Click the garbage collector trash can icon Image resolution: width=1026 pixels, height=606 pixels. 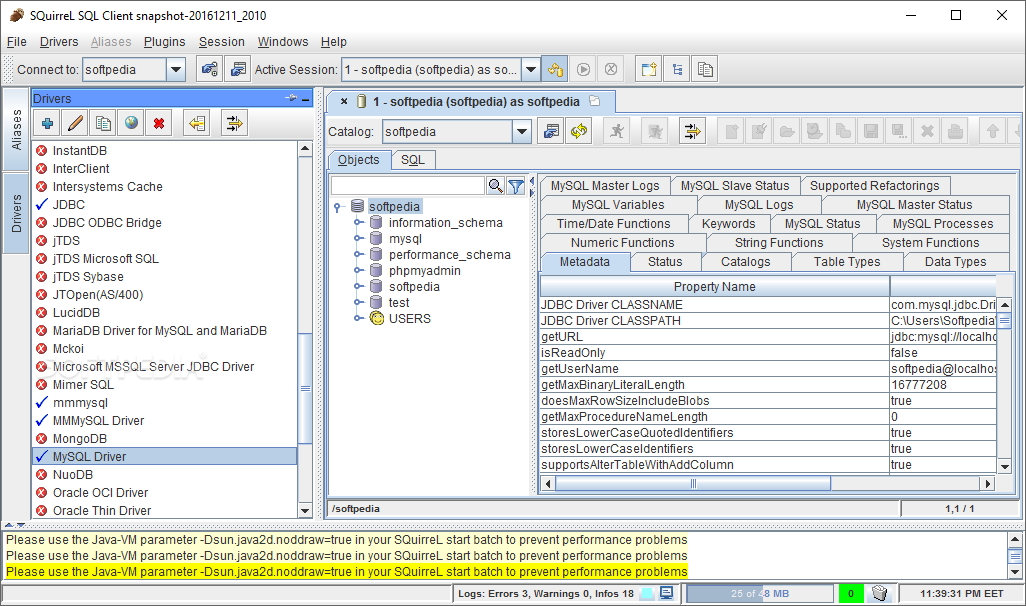pyautogui.click(x=880, y=594)
